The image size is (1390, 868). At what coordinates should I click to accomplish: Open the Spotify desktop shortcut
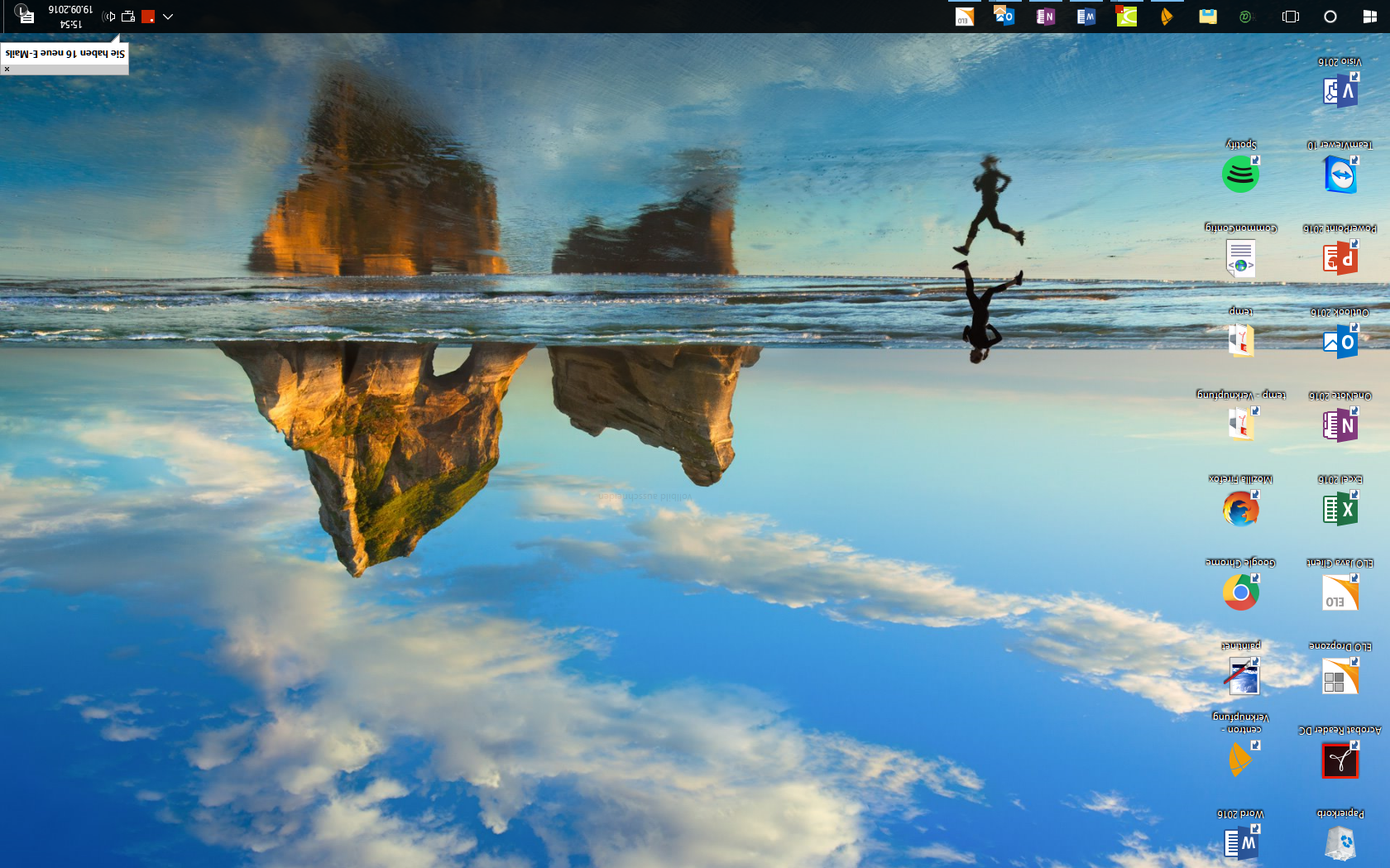point(1240,174)
